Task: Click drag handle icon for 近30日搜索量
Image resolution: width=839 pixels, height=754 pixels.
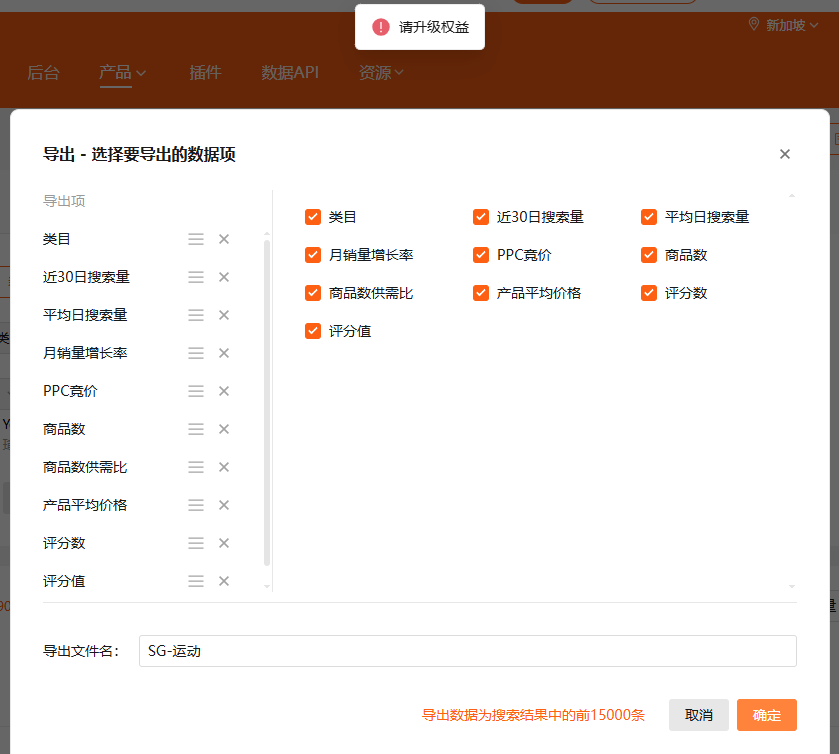Action: 196,277
